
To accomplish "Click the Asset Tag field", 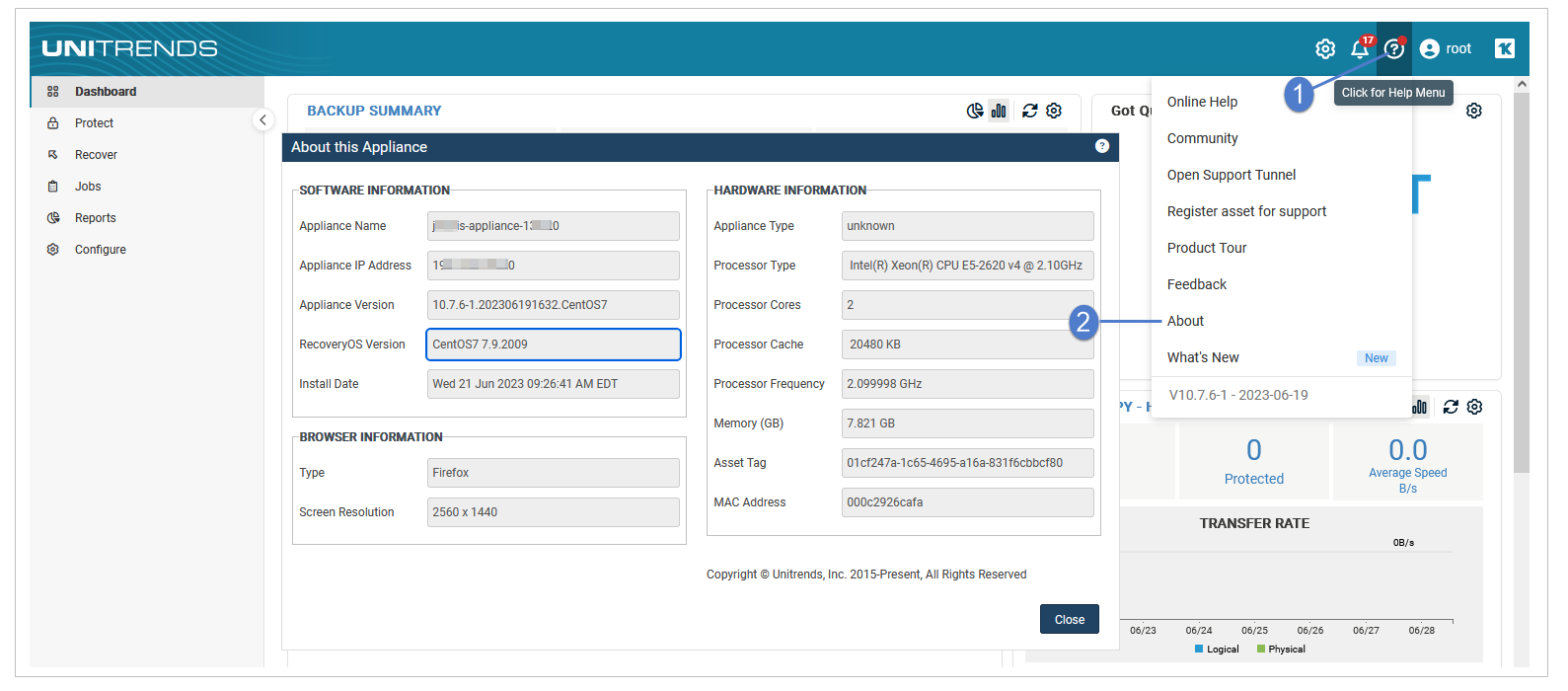I will pyautogui.click(x=968, y=463).
